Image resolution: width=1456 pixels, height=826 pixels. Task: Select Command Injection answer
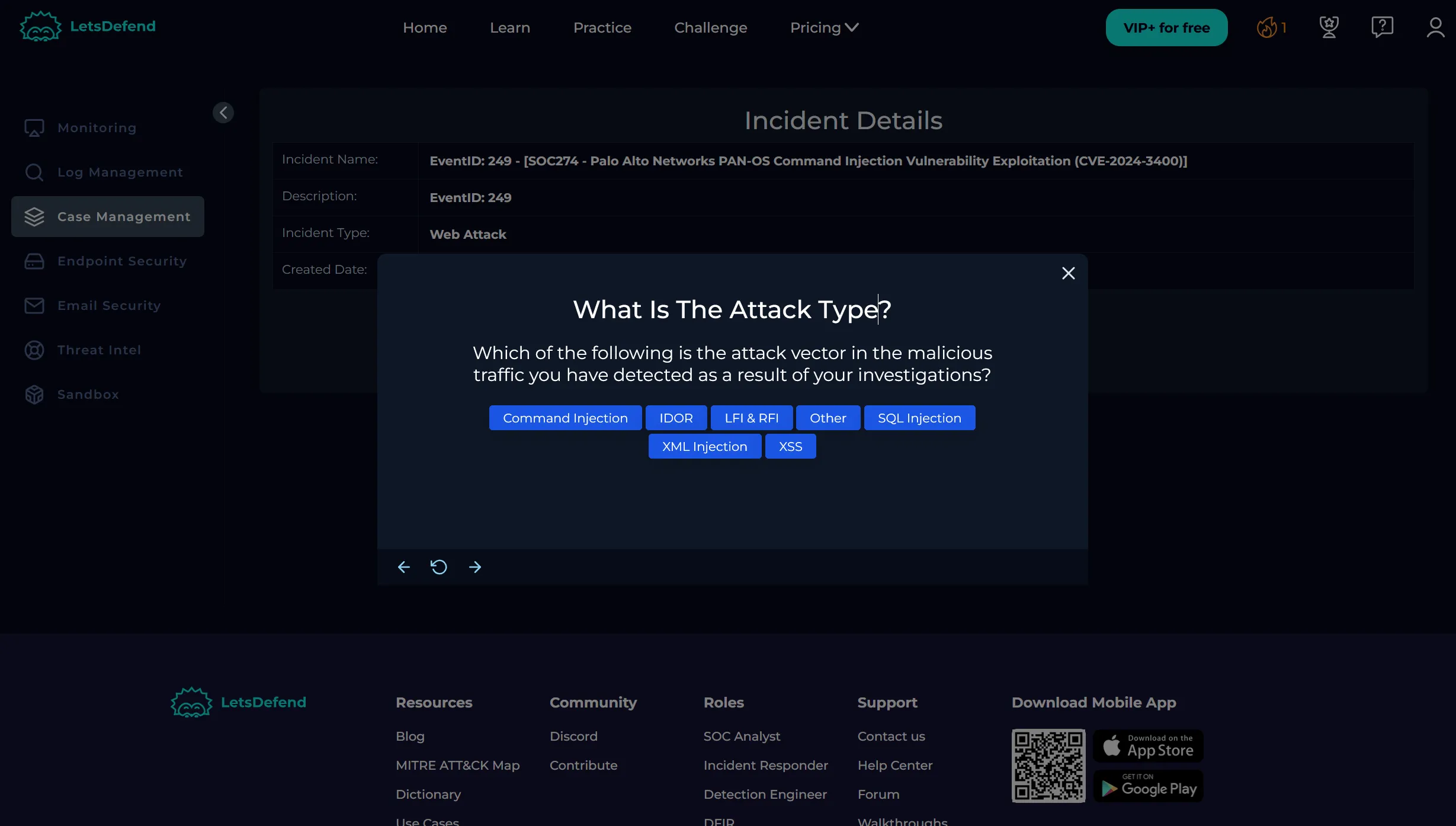(x=565, y=418)
